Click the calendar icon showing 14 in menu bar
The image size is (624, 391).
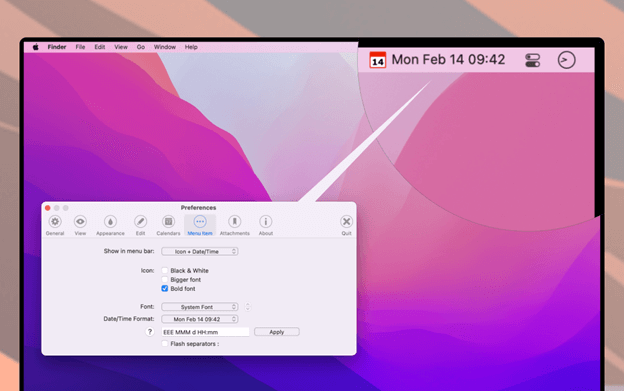377,60
